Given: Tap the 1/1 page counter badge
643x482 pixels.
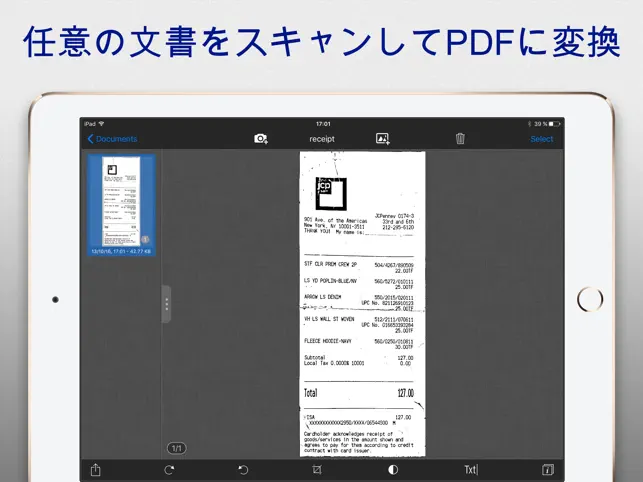Looking at the screenshot, I should (x=177, y=448).
